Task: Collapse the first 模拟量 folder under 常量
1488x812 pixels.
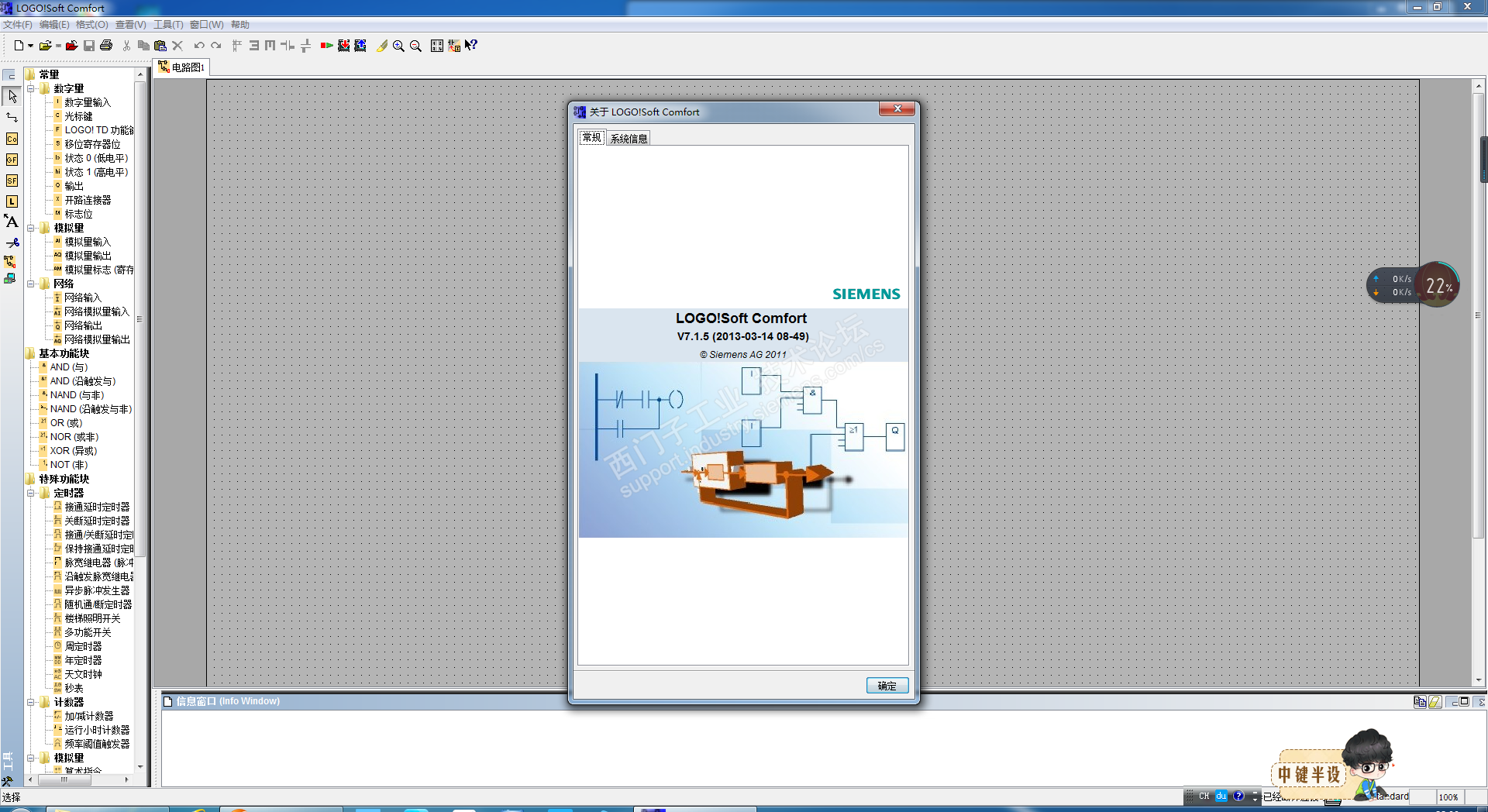Action: 31,228
